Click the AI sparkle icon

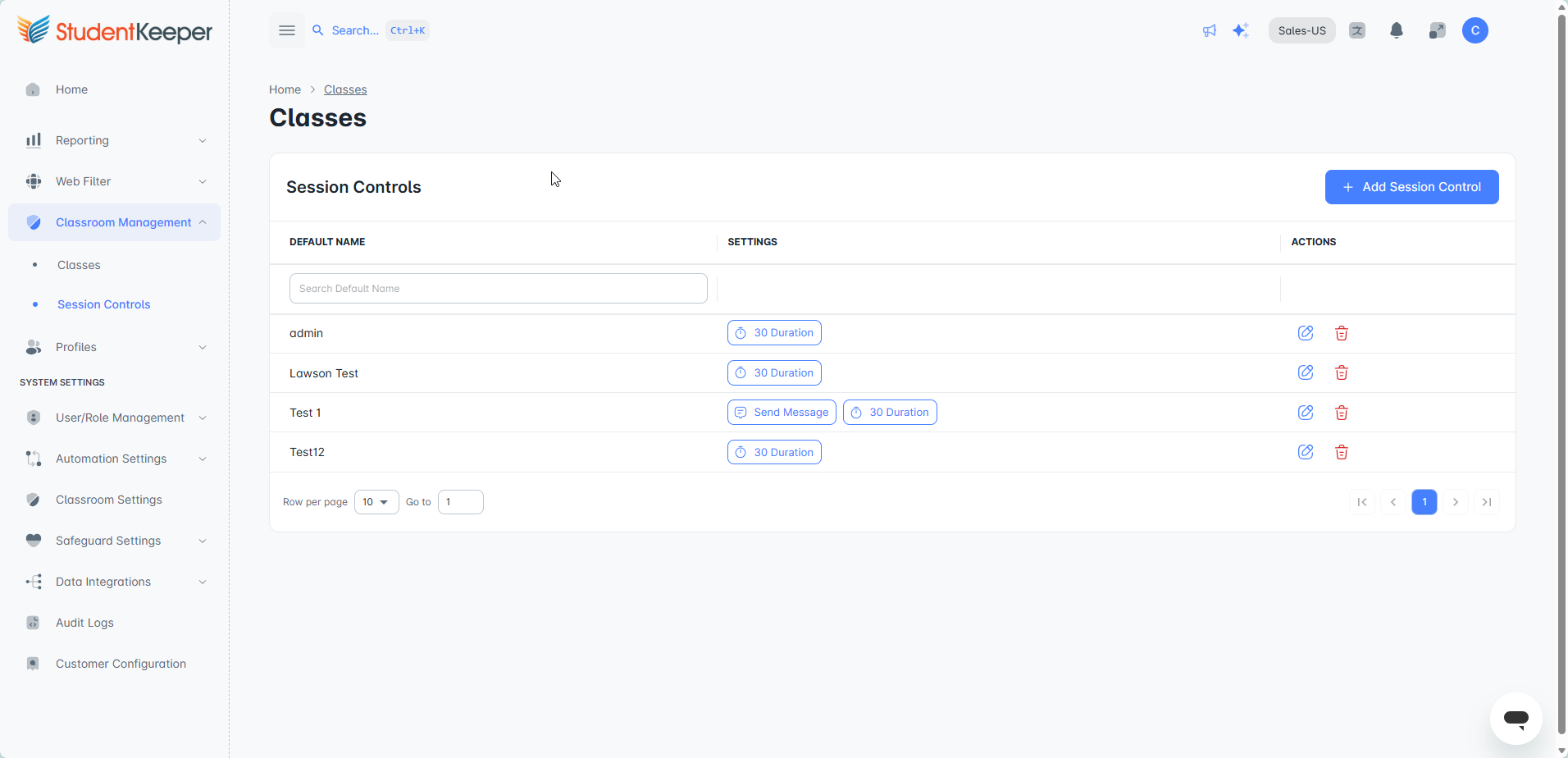tap(1241, 30)
